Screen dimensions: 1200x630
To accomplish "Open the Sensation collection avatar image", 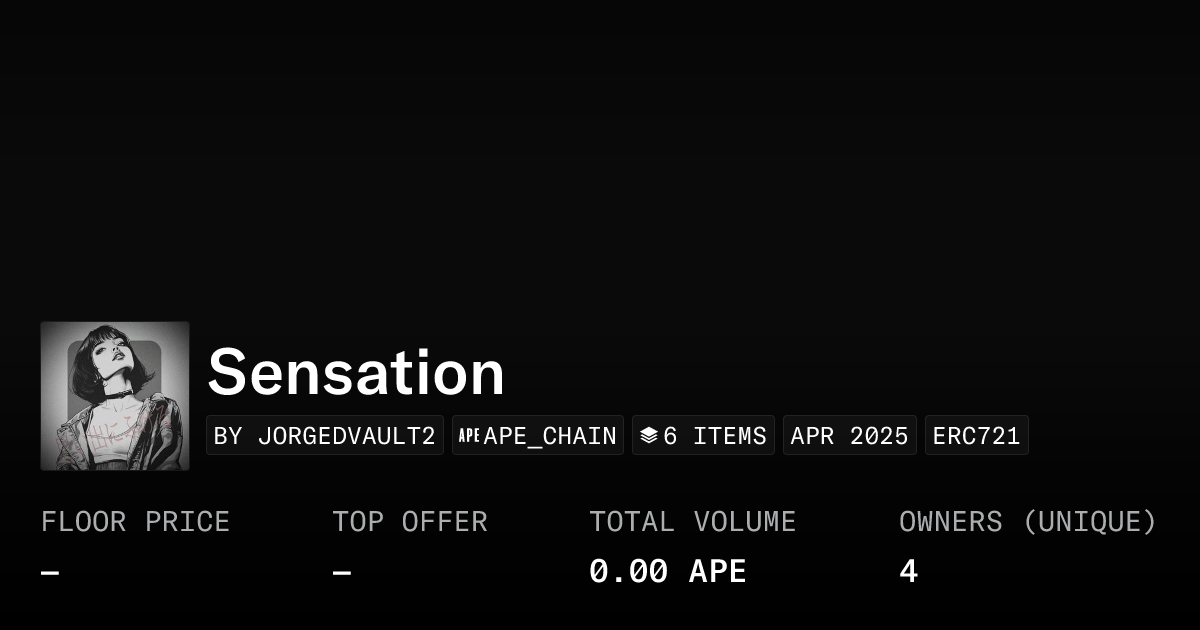I will (x=115, y=396).
